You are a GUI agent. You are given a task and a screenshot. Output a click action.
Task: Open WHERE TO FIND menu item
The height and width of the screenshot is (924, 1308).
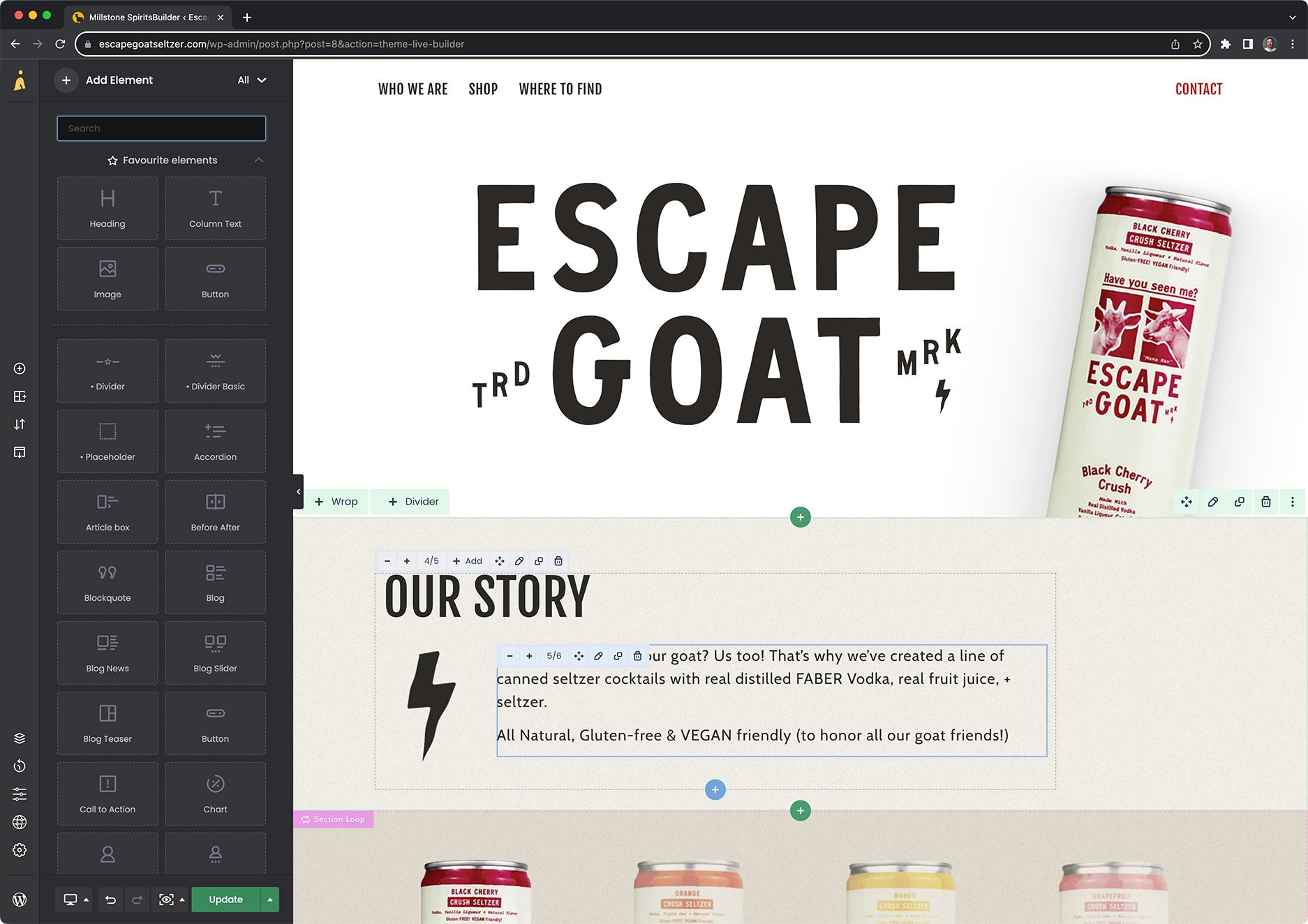560,89
